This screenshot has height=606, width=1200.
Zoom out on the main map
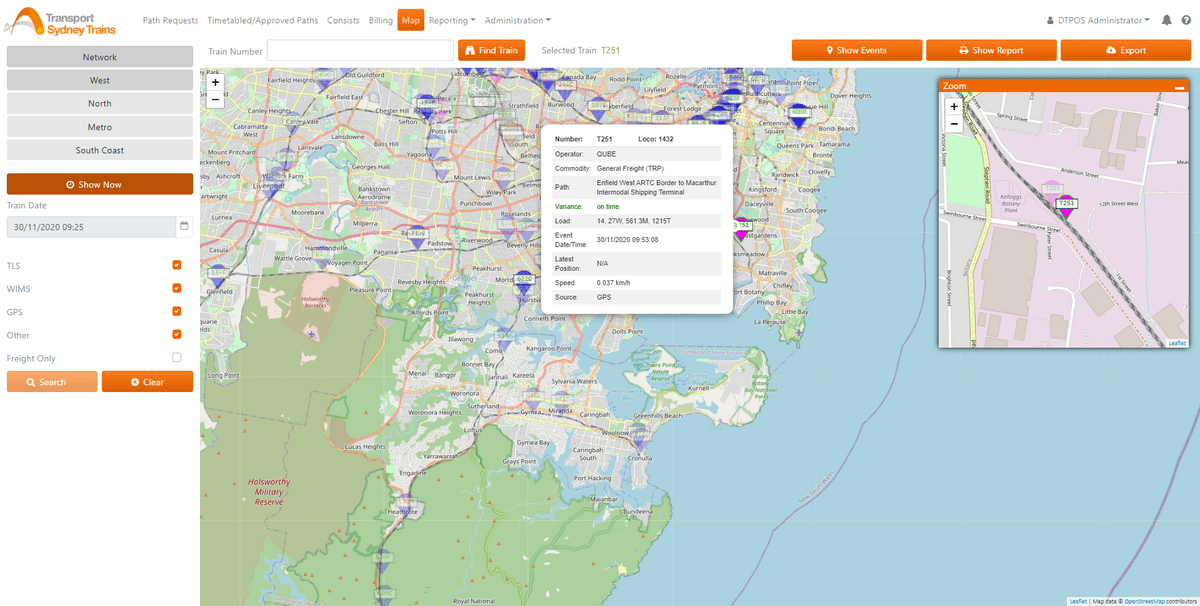215,99
